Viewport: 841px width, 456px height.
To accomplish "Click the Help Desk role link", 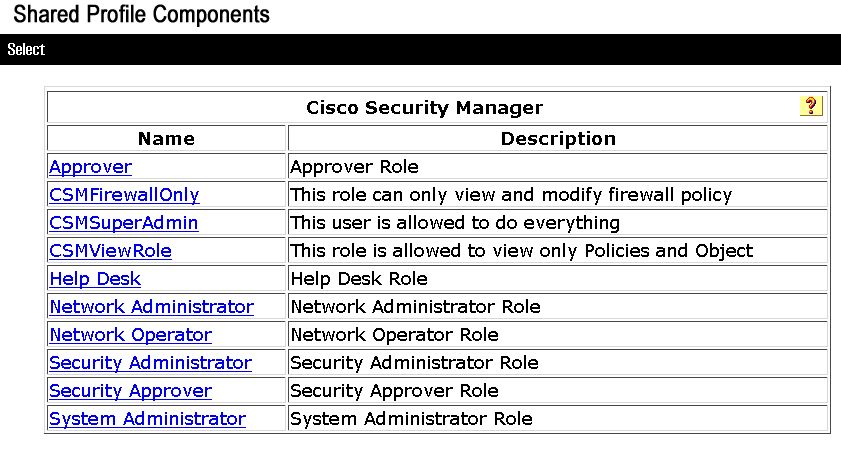I will 95,278.
